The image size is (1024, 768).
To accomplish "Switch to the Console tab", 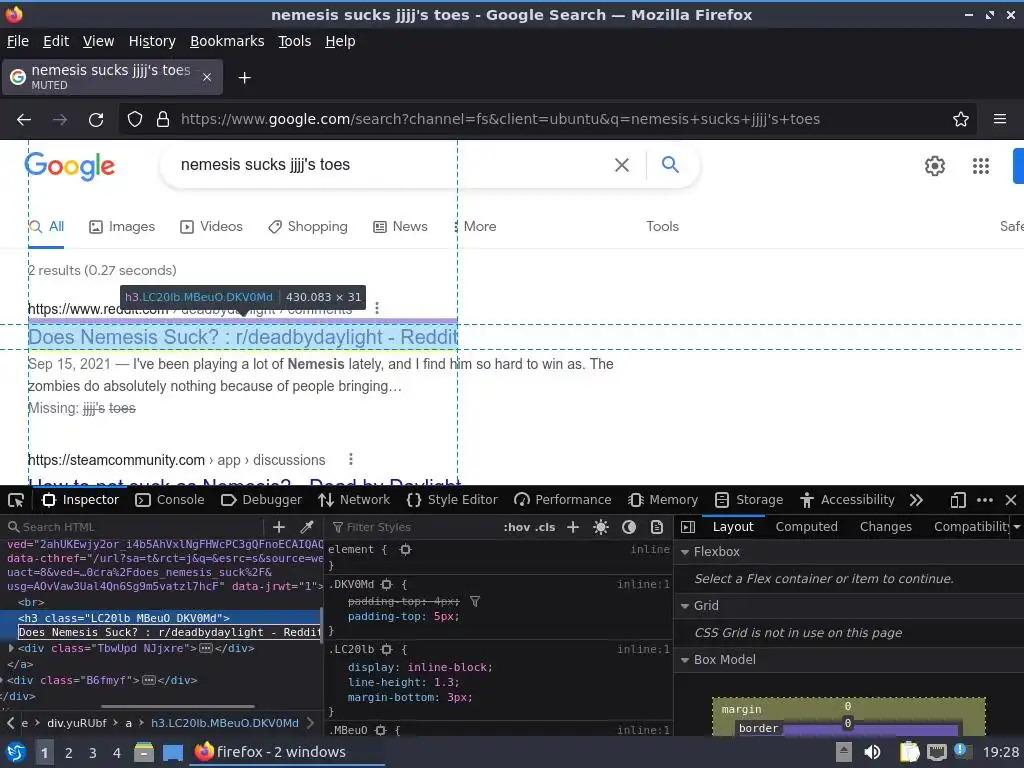I will [x=170, y=500].
